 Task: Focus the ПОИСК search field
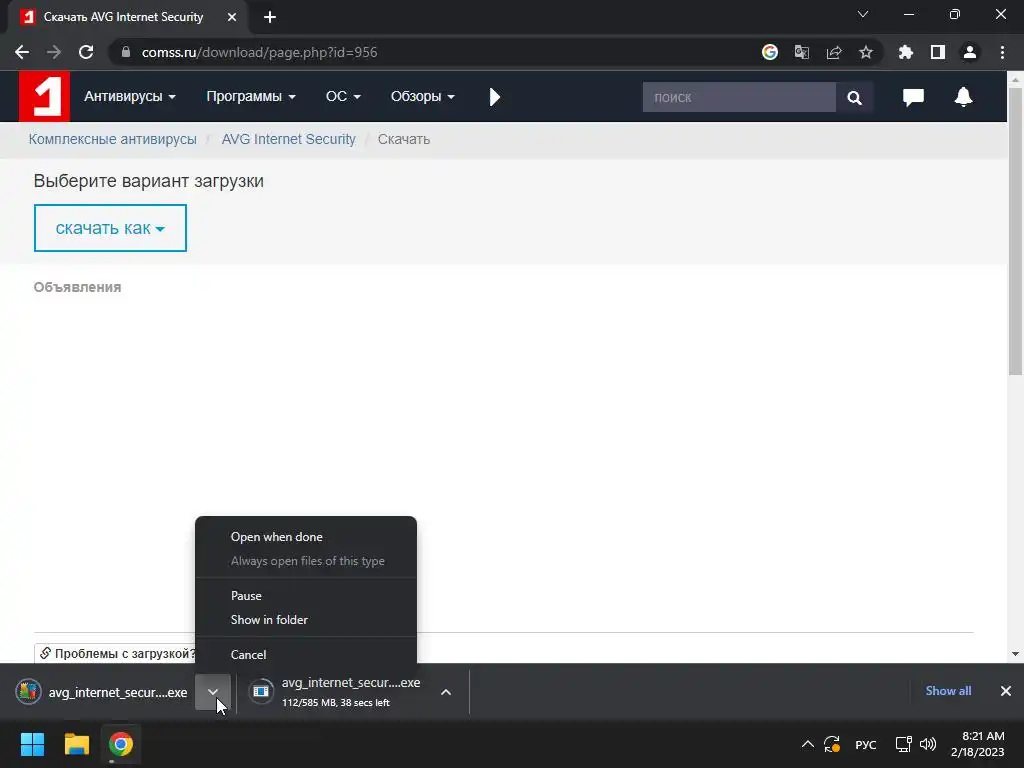tap(739, 97)
